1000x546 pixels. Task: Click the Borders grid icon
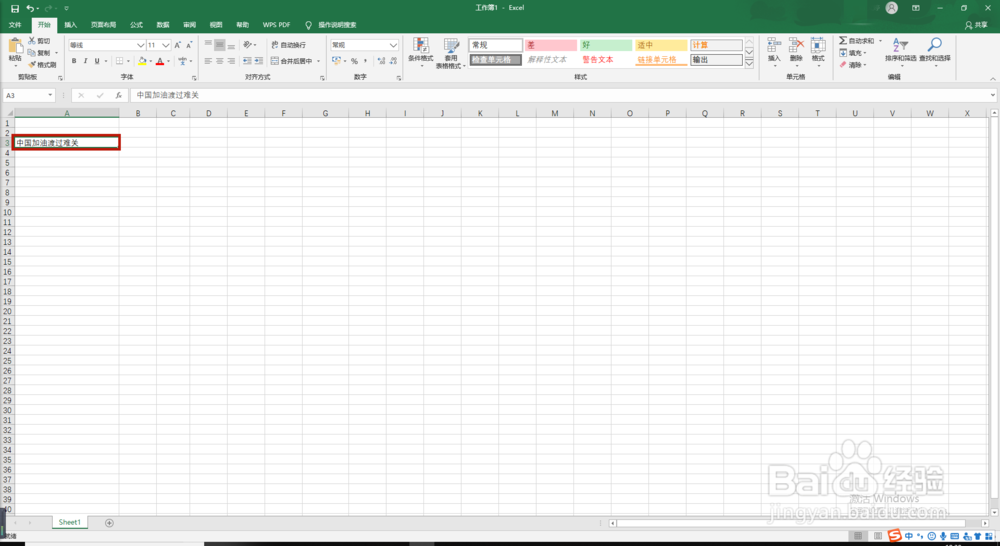coord(119,61)
